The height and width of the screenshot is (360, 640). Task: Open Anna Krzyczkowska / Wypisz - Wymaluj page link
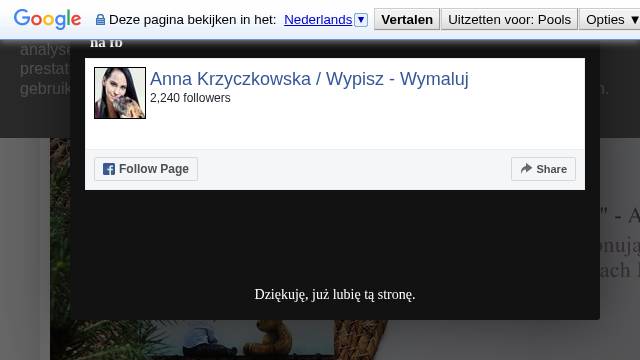click(309, 79)
